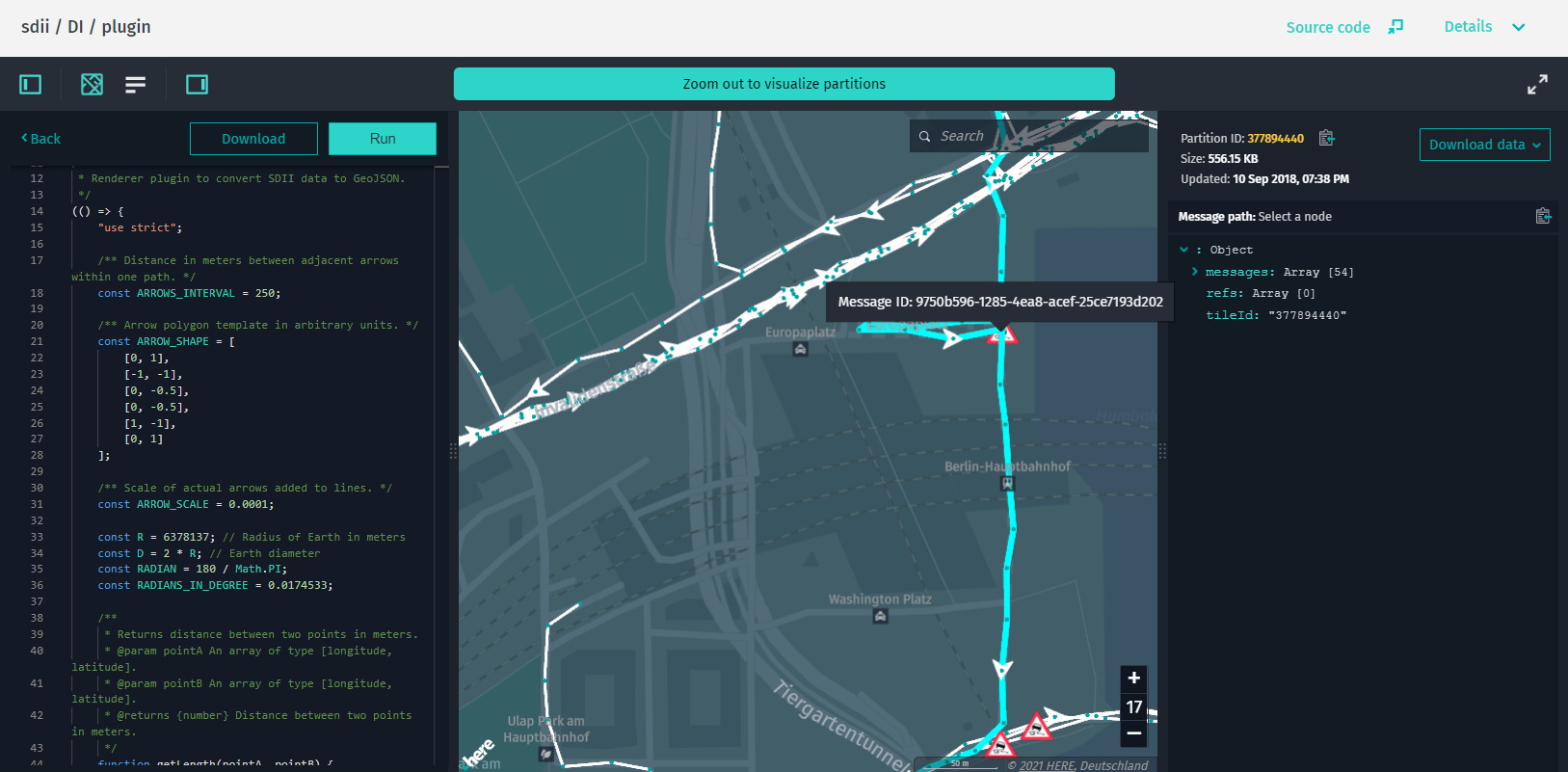Expand the Details dropdown
Screen dimensions: 1568x772
coord(1485,27)
